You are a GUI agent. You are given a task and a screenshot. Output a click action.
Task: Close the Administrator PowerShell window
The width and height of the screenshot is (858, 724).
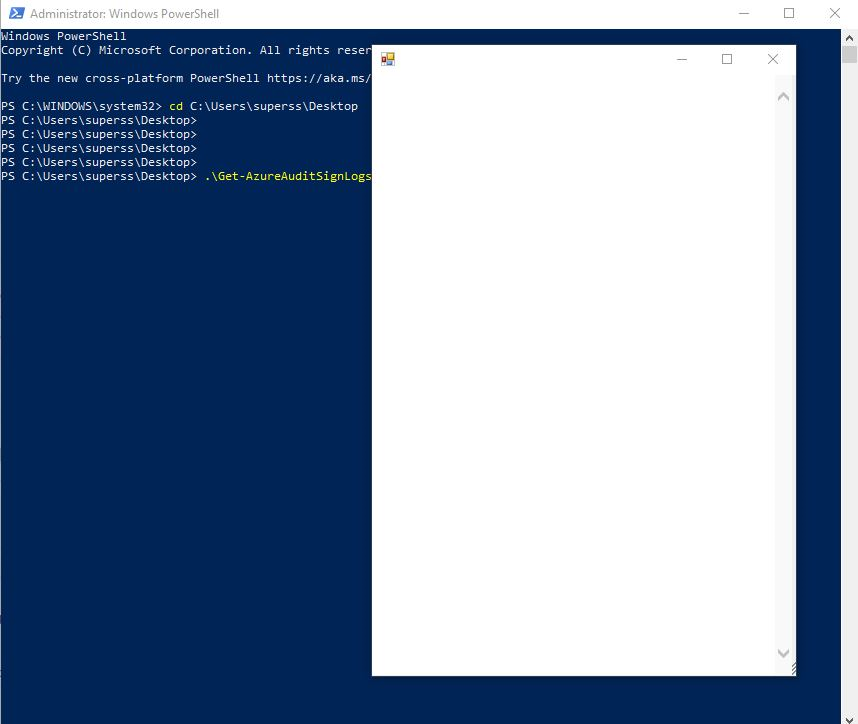click(834, 13)
